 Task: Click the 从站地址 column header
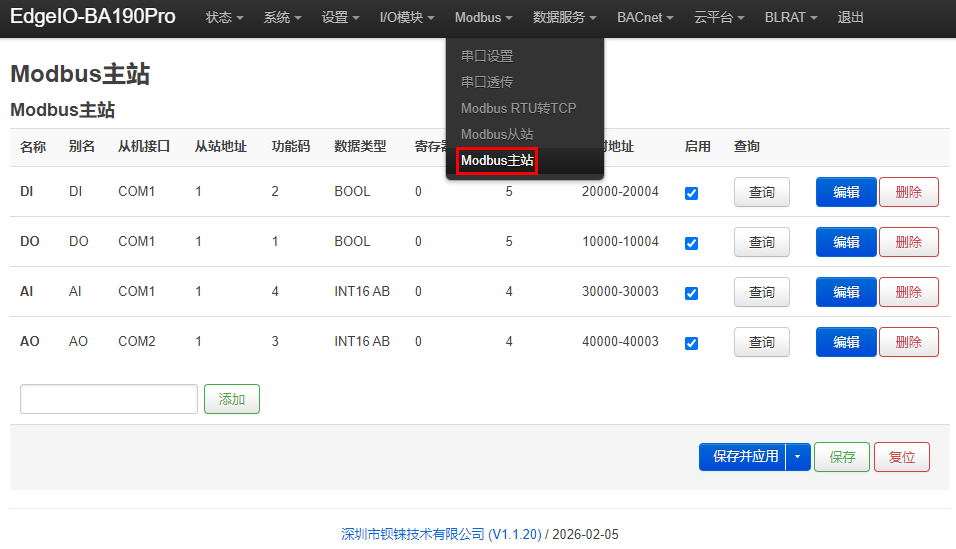[221, 146]
